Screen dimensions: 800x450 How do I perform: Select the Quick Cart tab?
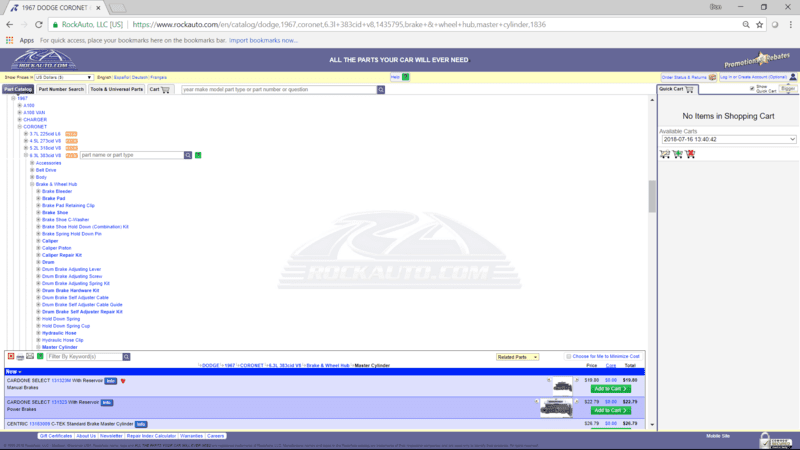click(677, 89)
